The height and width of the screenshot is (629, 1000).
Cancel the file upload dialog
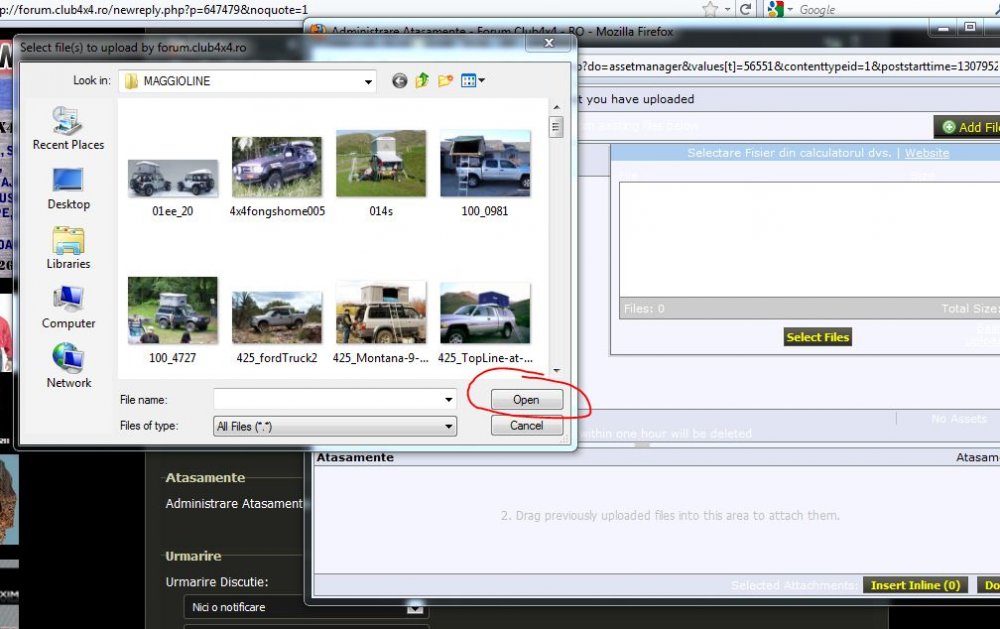526,426
